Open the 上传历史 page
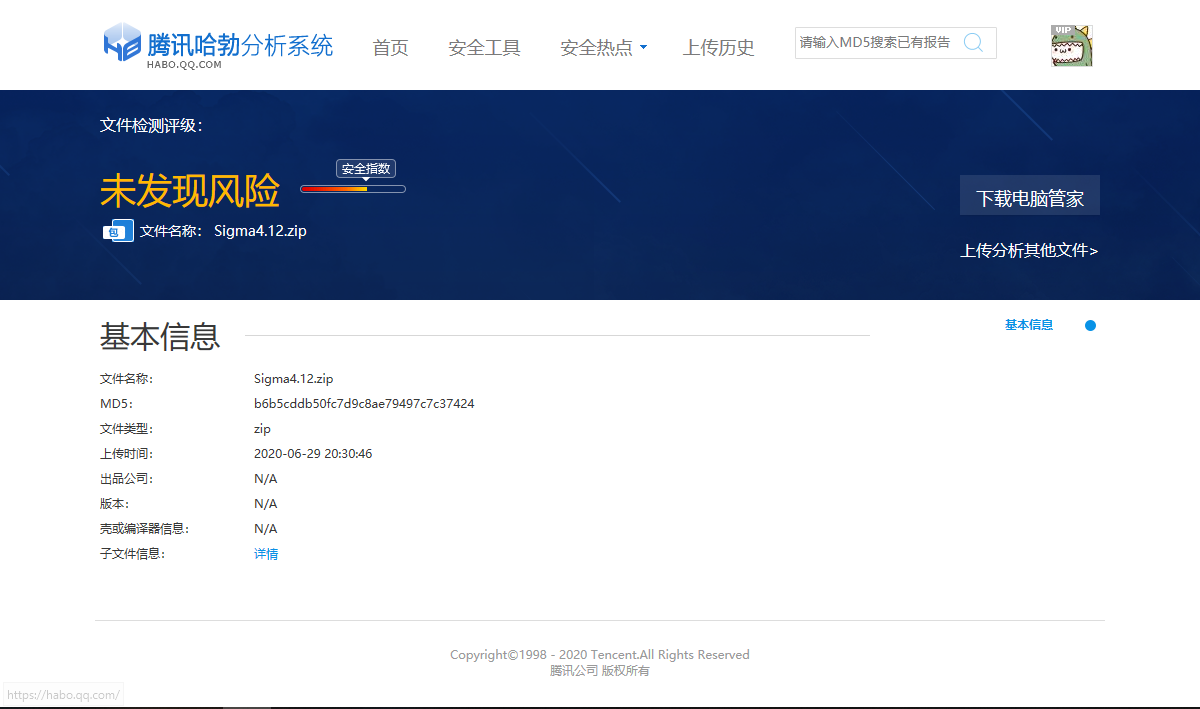The image size is (1200, 709). (x=718, y=48)
